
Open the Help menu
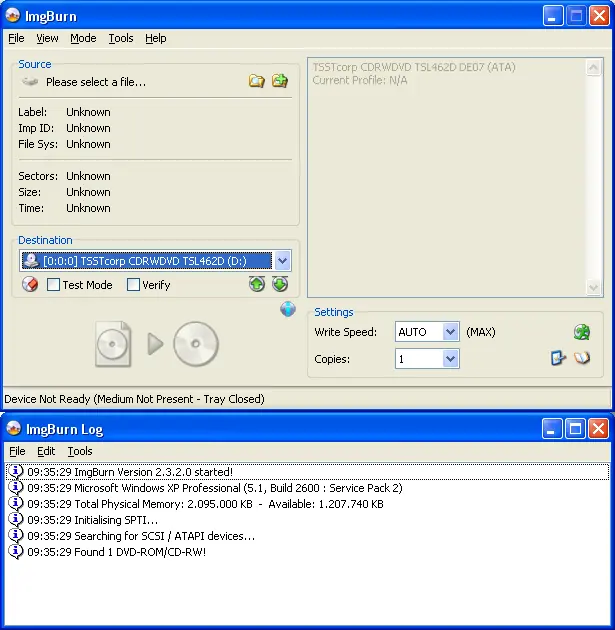pos(156,38)
